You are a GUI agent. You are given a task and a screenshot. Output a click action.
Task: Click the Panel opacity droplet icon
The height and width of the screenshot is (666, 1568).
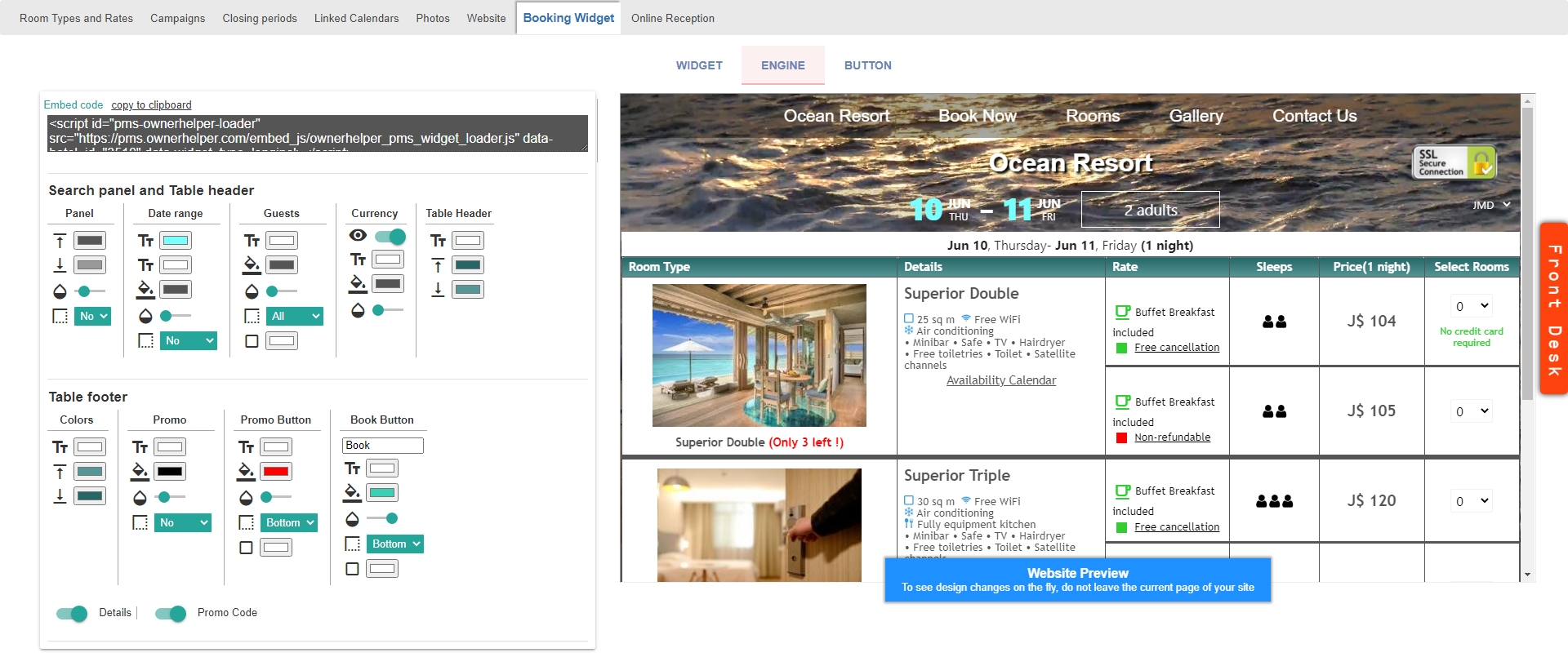60,291
